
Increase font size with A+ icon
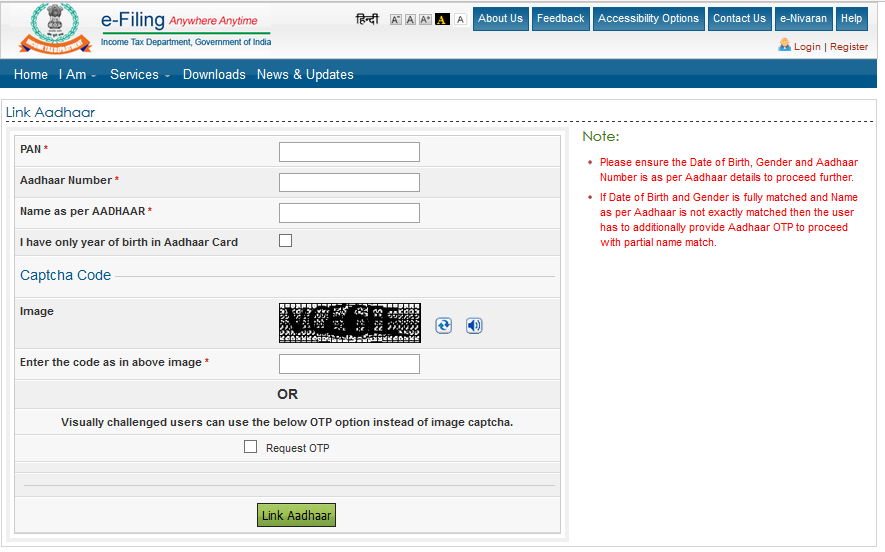pos(425,20)
